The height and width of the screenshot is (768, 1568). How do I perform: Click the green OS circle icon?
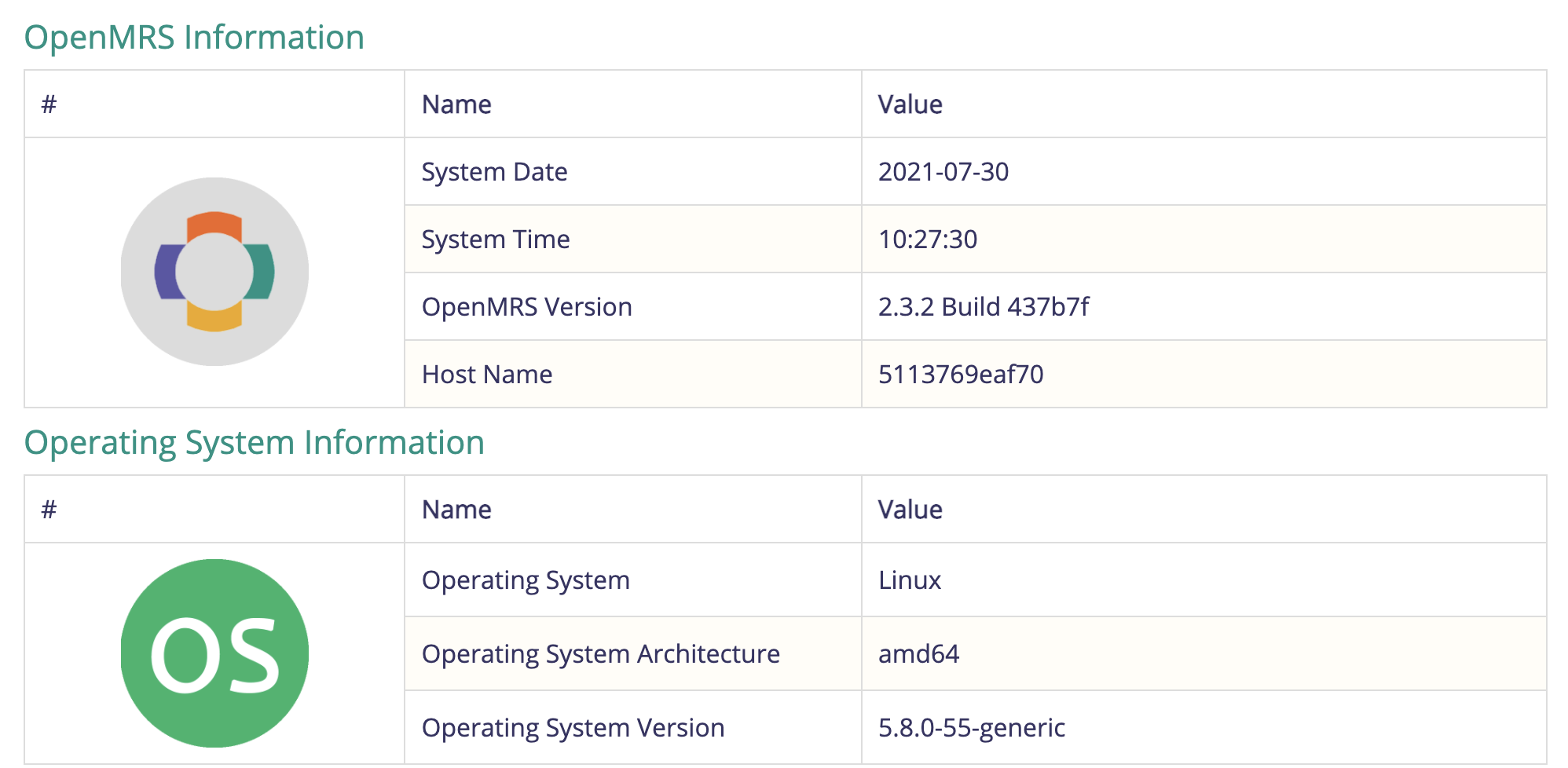(214, 653)
